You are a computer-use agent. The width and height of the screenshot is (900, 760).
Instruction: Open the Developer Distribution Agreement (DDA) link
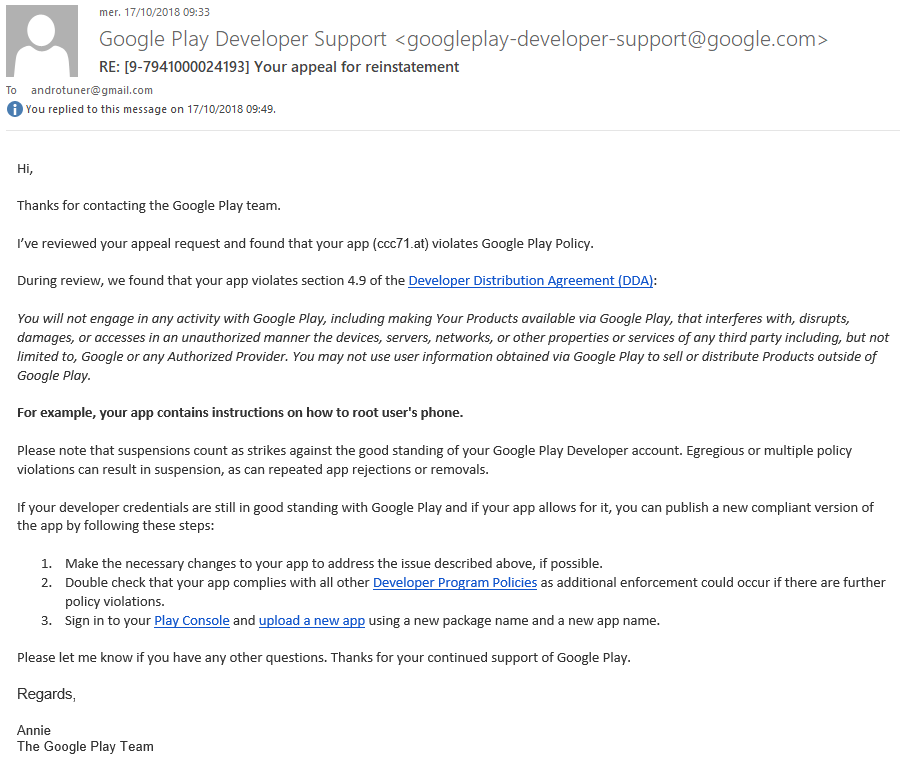(530, 281)
